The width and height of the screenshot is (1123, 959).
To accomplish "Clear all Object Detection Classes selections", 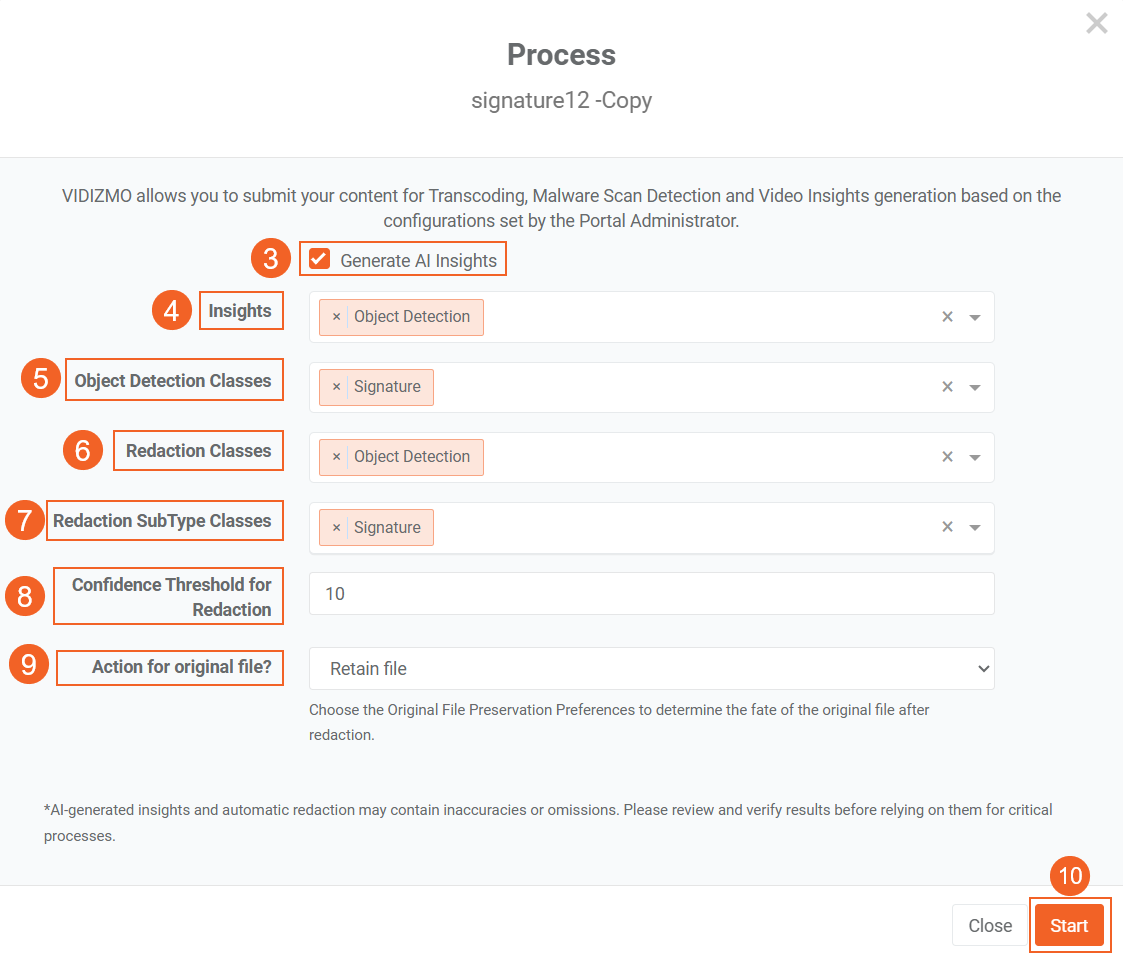I will tap(947, 387).
